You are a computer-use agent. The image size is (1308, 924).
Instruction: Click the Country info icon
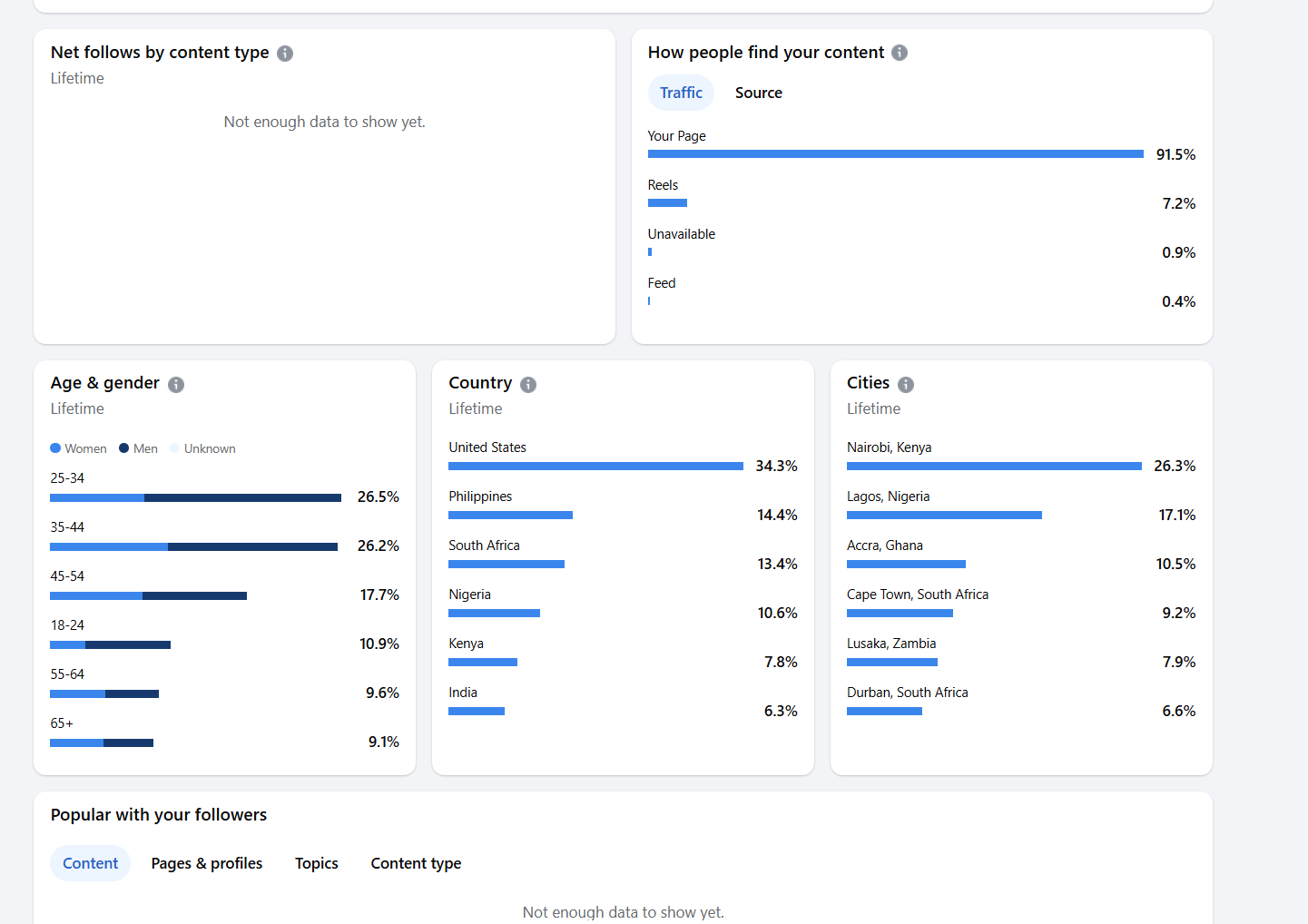point(528,385)
